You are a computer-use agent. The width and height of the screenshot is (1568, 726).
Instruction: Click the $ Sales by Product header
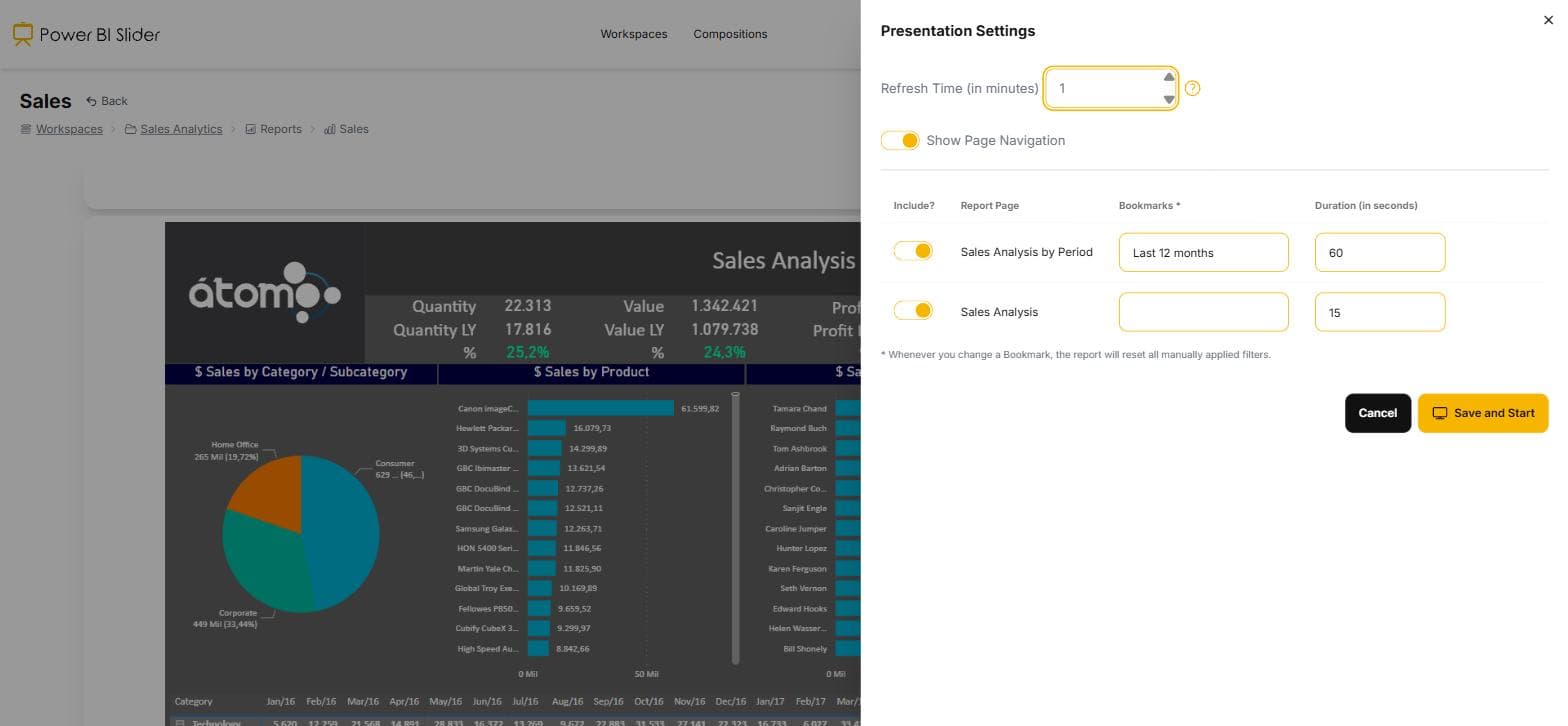coord(592,372)
